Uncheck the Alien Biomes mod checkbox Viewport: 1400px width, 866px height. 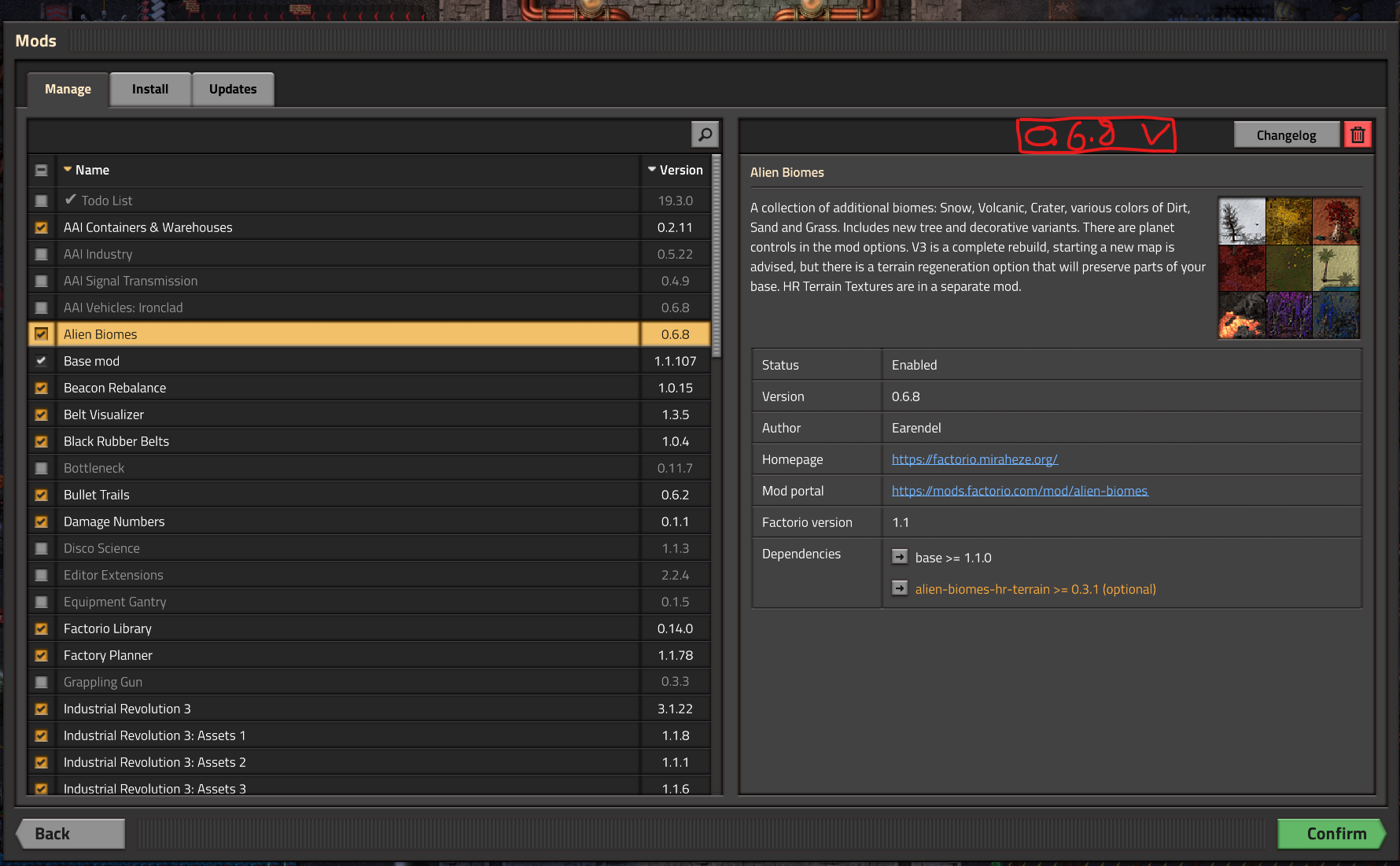coord(42,334)
